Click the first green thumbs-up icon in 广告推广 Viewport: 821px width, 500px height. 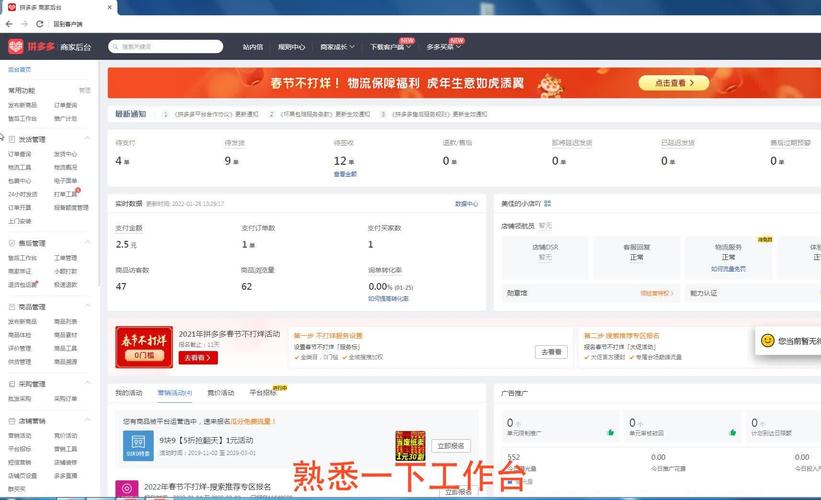(611, 432)
